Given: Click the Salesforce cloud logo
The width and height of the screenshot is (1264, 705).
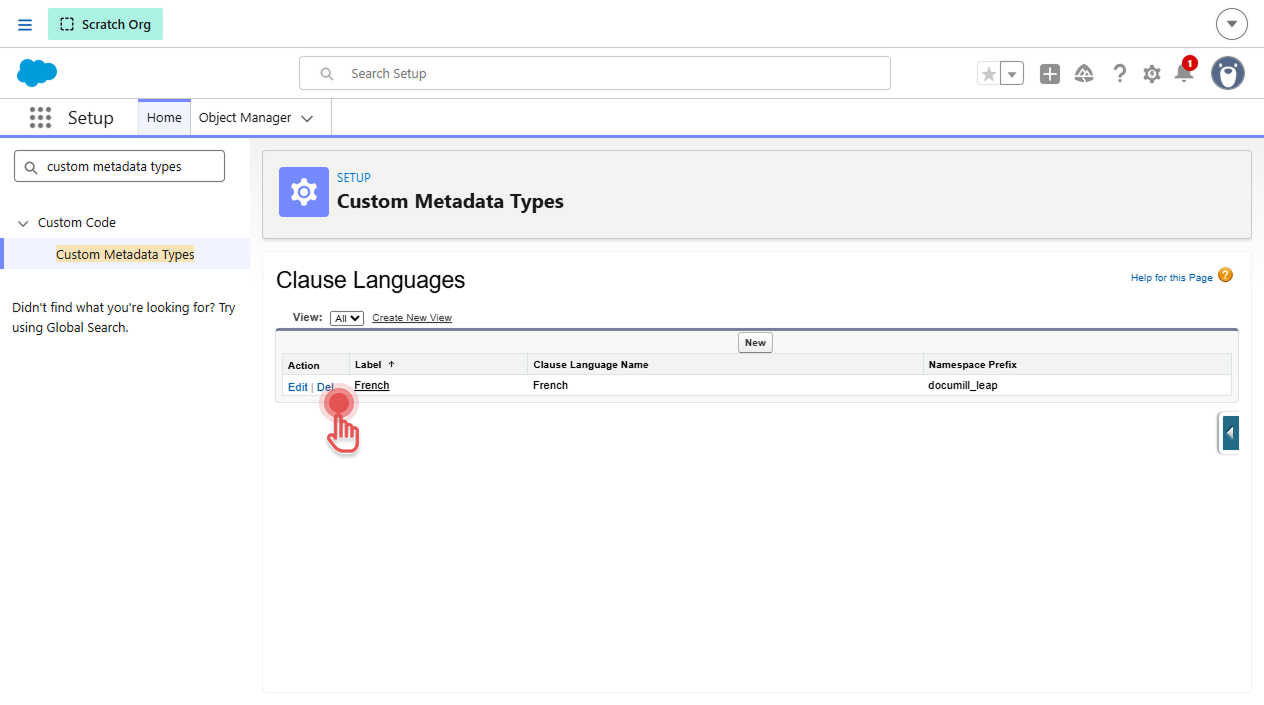Looking at the screenshot, I should coord(37,73).
